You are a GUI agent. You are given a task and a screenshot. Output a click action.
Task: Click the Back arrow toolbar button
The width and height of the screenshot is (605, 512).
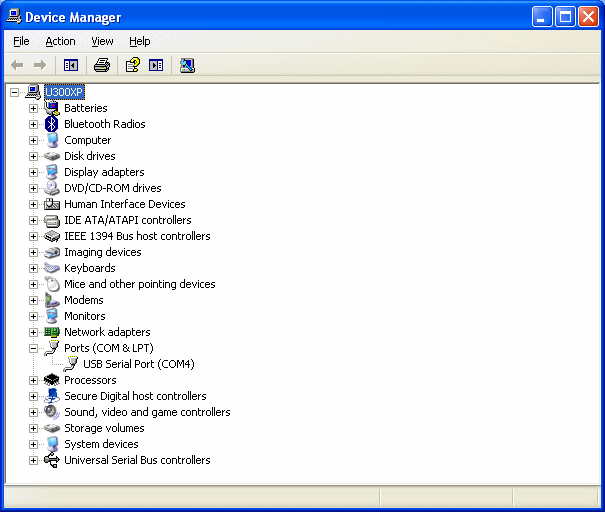point(17,65)
